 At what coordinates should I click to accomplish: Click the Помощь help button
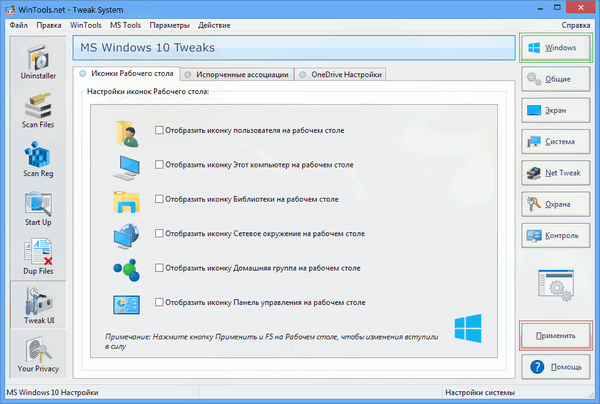[x=554, y=367]
